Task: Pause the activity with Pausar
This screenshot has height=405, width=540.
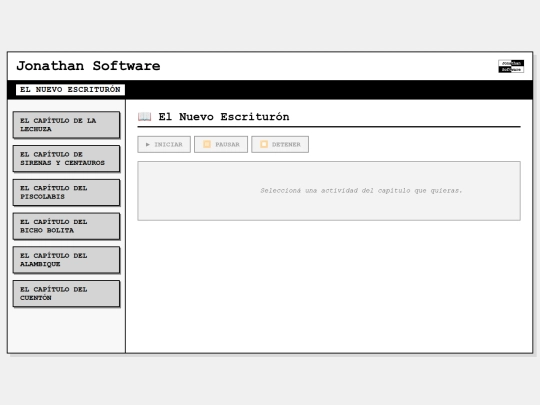Action: 221,144
